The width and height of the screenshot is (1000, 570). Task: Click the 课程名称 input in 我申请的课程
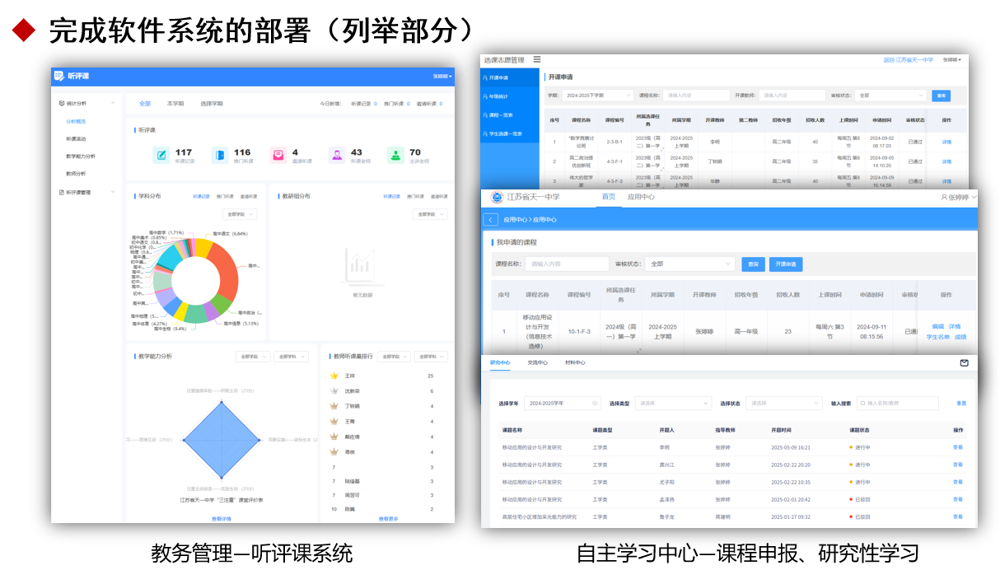pyautogui.click(x=567, y=264)
